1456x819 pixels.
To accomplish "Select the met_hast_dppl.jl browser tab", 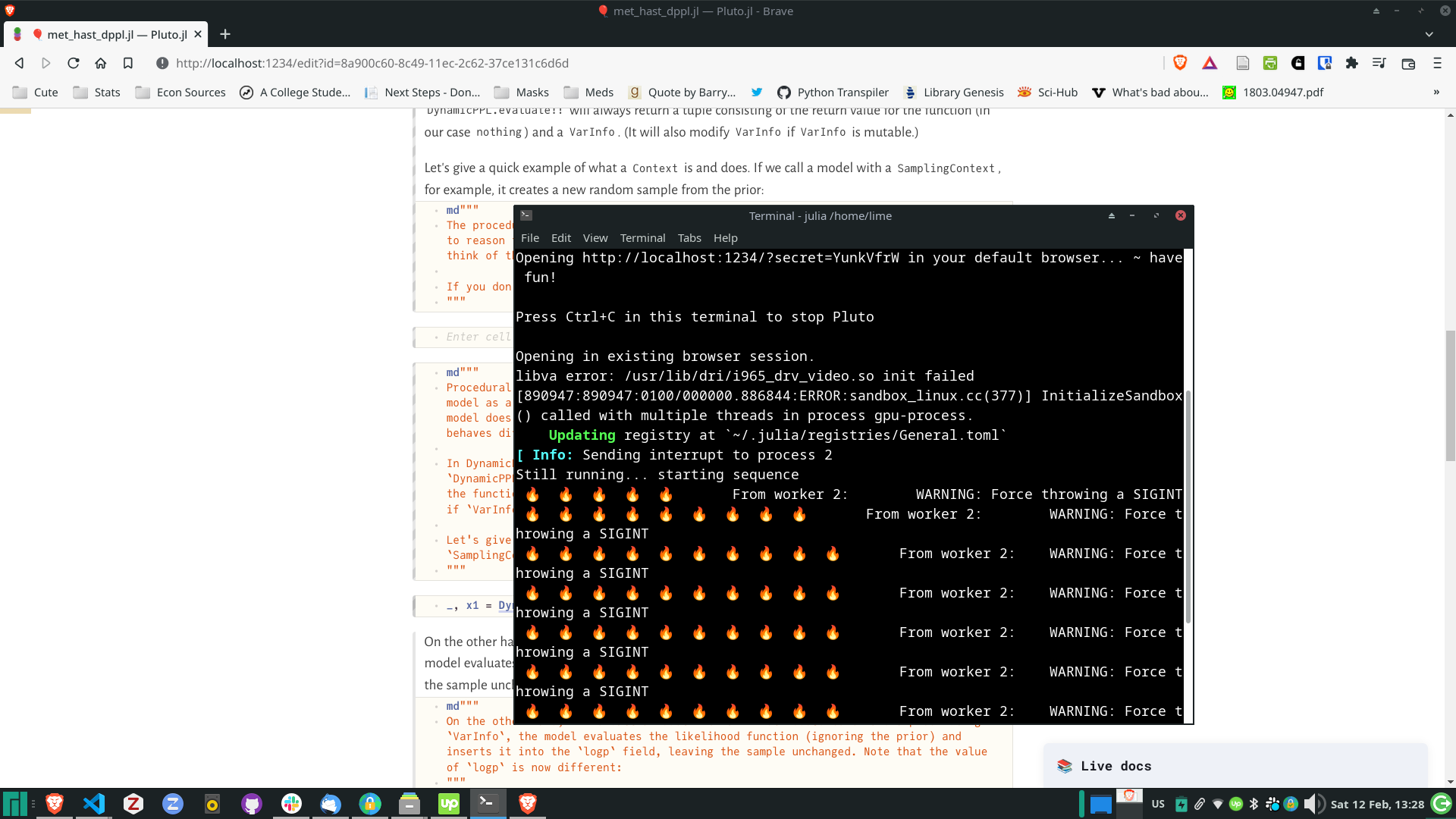I will (114, 34).
